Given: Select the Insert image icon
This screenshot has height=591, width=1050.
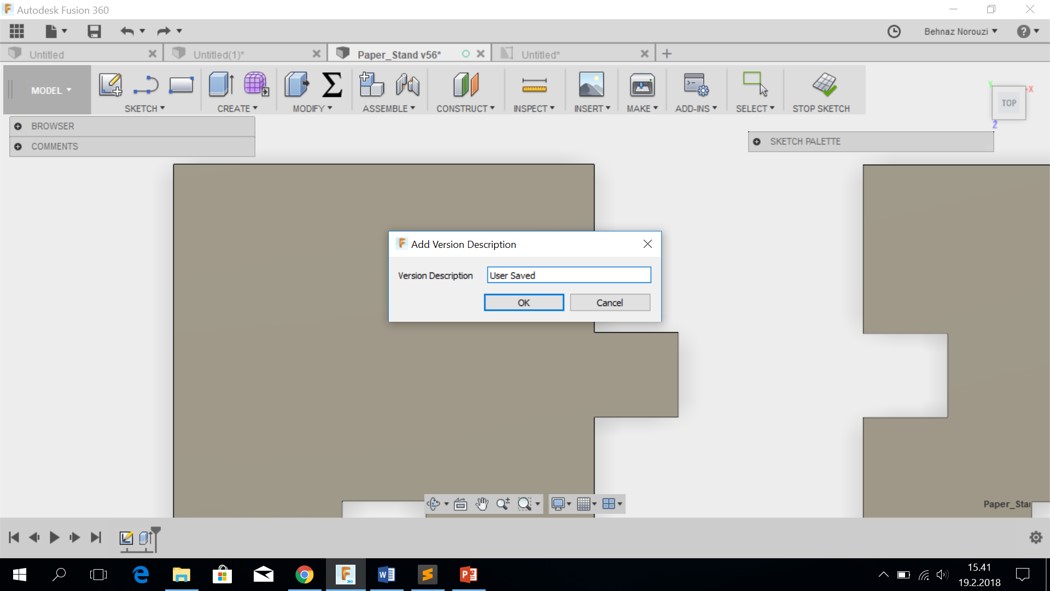Looking at the screenshot, I should [x=591, y=85].
